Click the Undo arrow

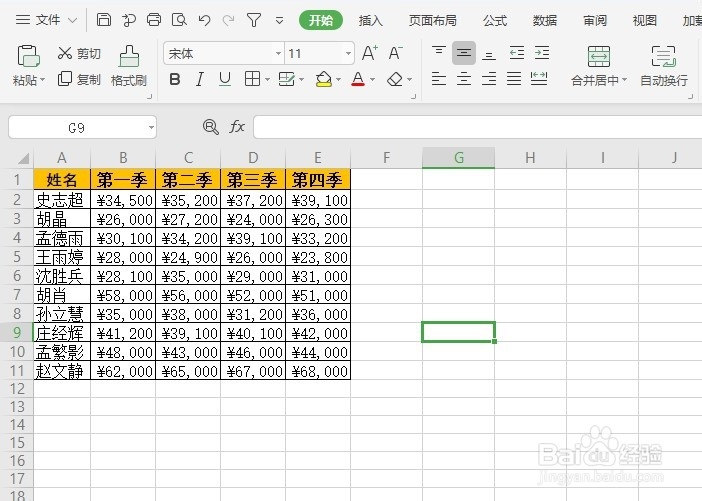click(204, 20)
